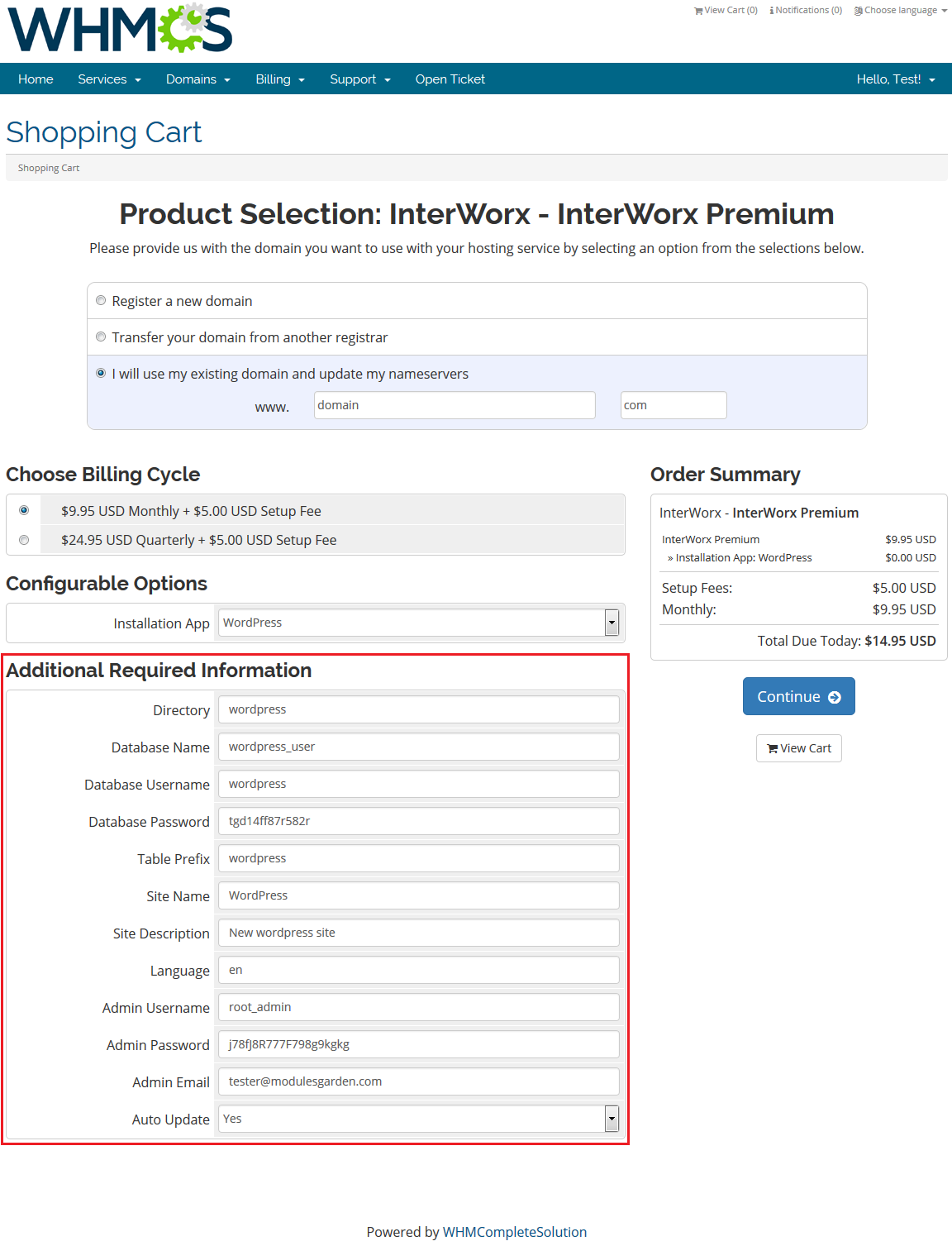Image resolution: width=952 pixels, height=1246 pixels.
Task: Open View Cart (0) in the top bar
Action: coord(726,11)
